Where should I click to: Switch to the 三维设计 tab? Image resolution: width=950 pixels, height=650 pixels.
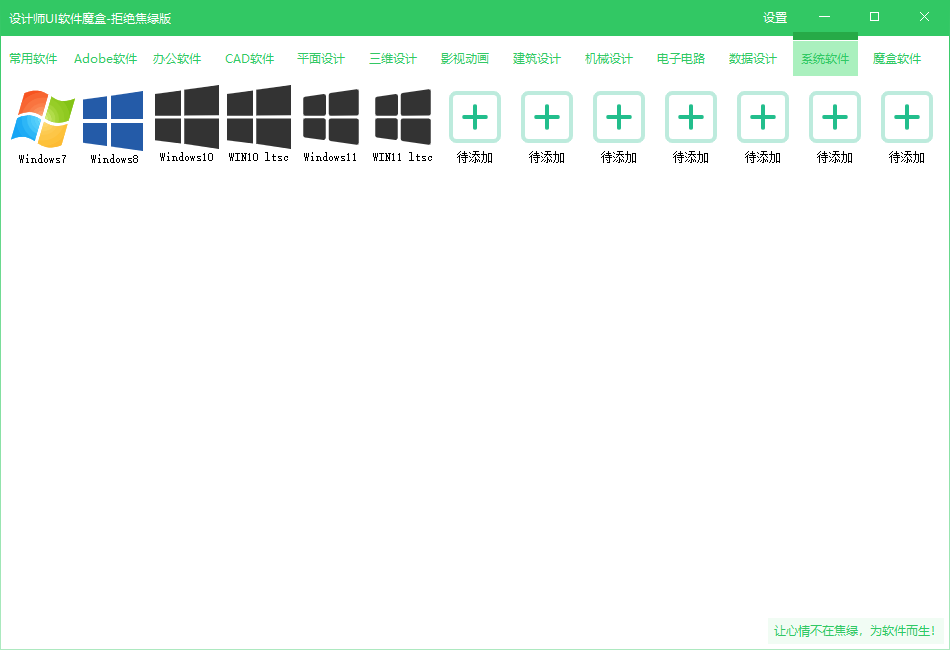pos(393,59)
